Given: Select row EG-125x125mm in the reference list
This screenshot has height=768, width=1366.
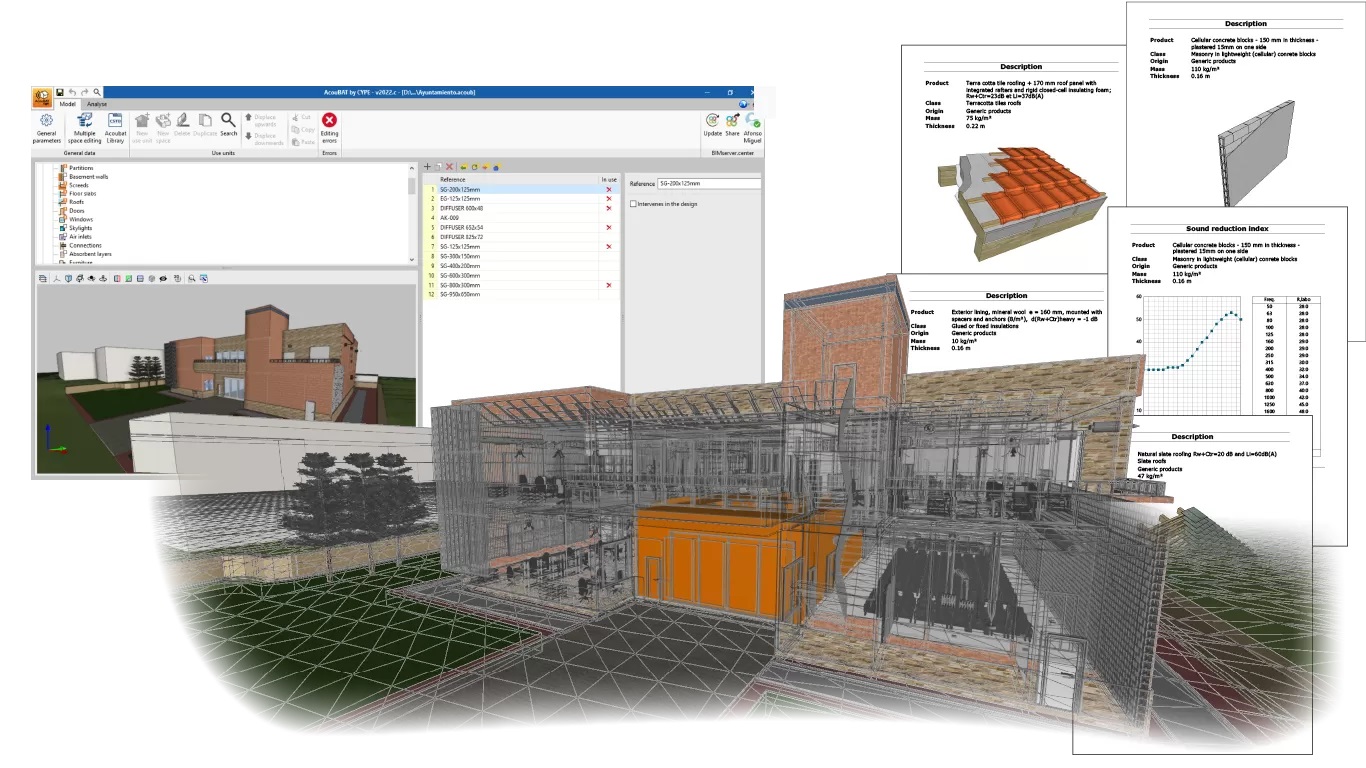Looking at the screenshot, I should [521, 199].
